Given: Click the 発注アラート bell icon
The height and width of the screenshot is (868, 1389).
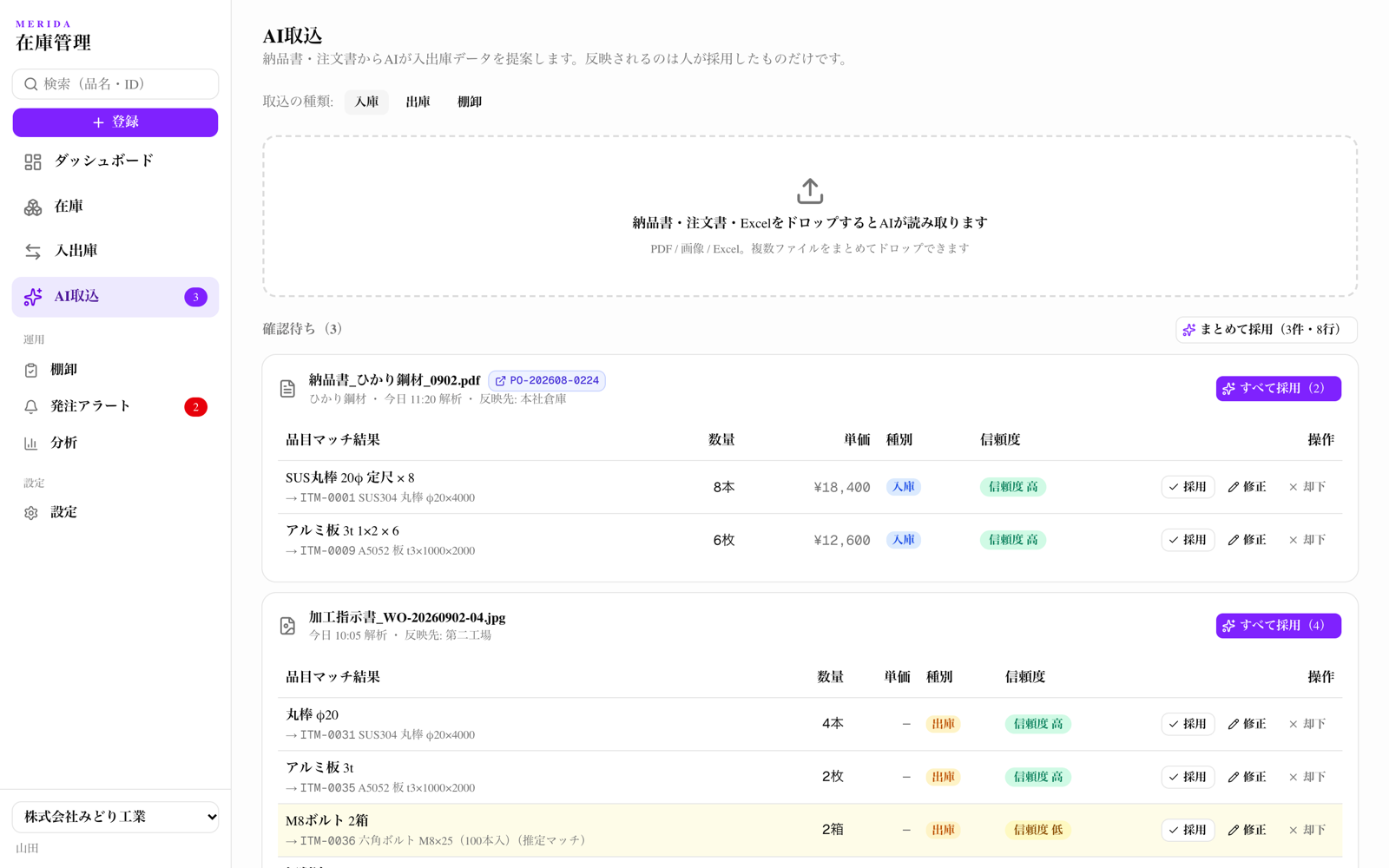Looking at the screenshot, I should (x=31, y=406).
